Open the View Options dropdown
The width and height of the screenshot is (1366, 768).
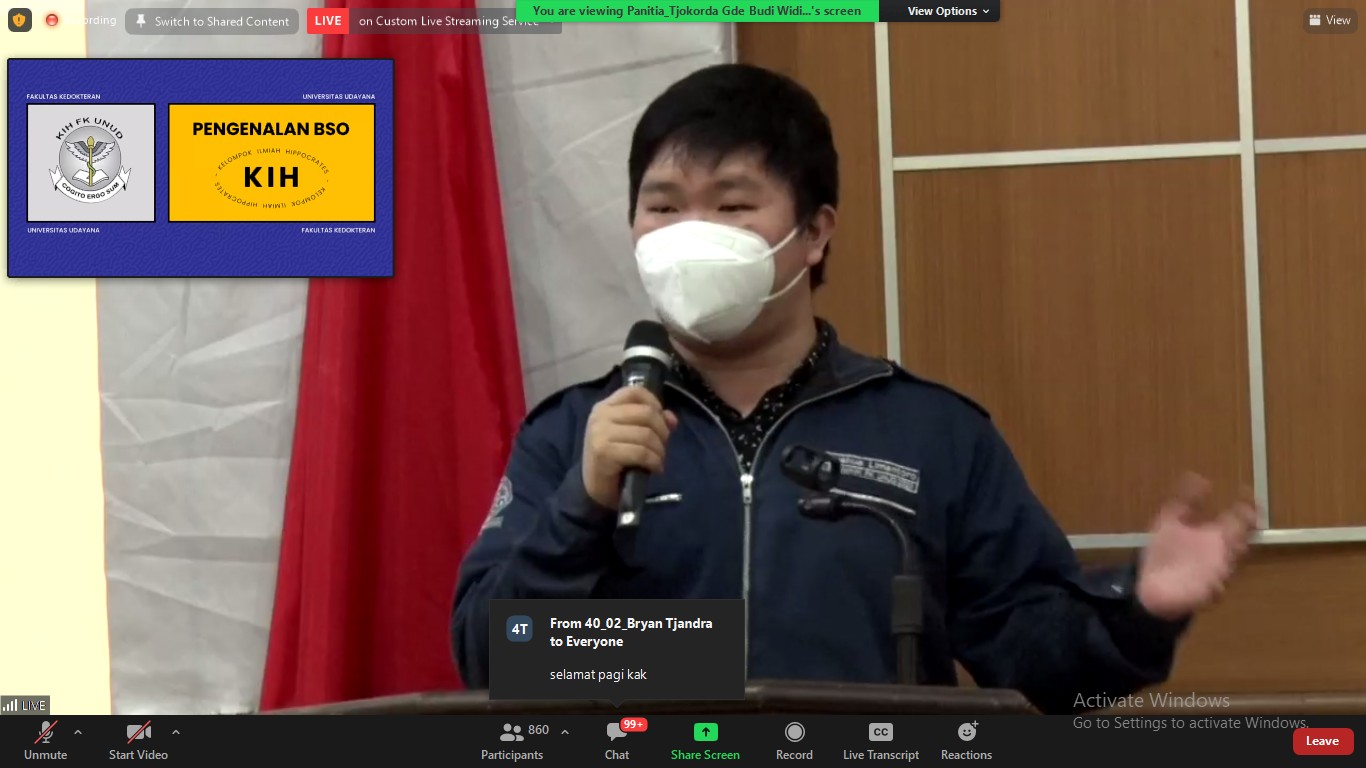(x=949, y=11)
